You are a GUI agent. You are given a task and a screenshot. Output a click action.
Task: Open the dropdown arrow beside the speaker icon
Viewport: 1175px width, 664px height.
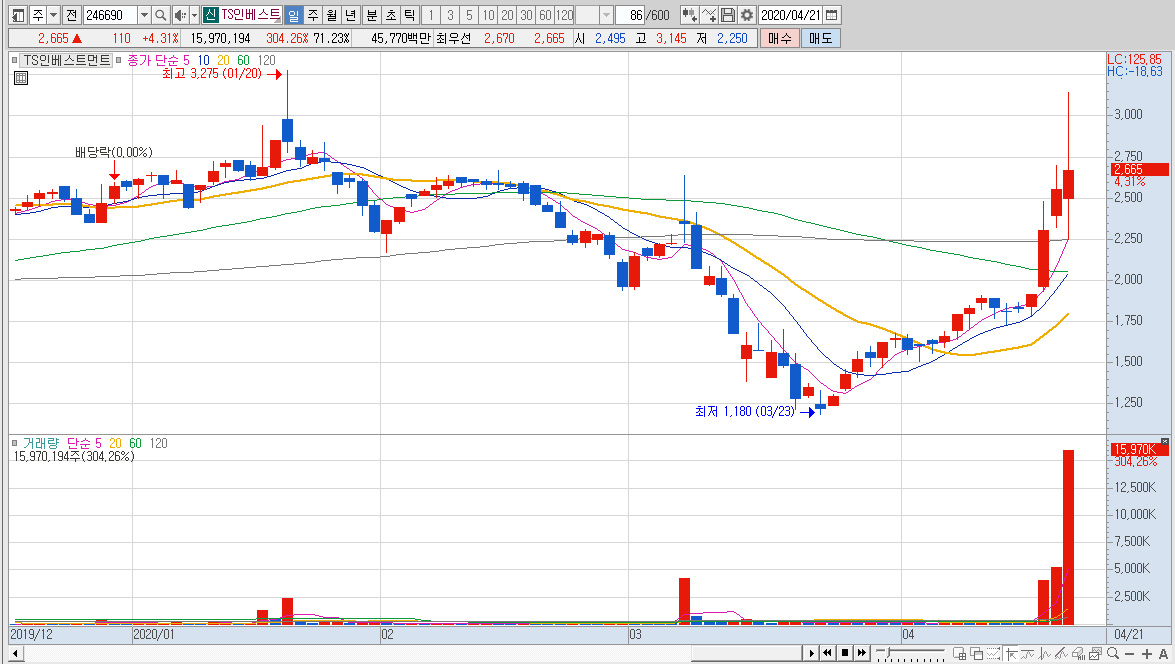(x=194, y=15)
